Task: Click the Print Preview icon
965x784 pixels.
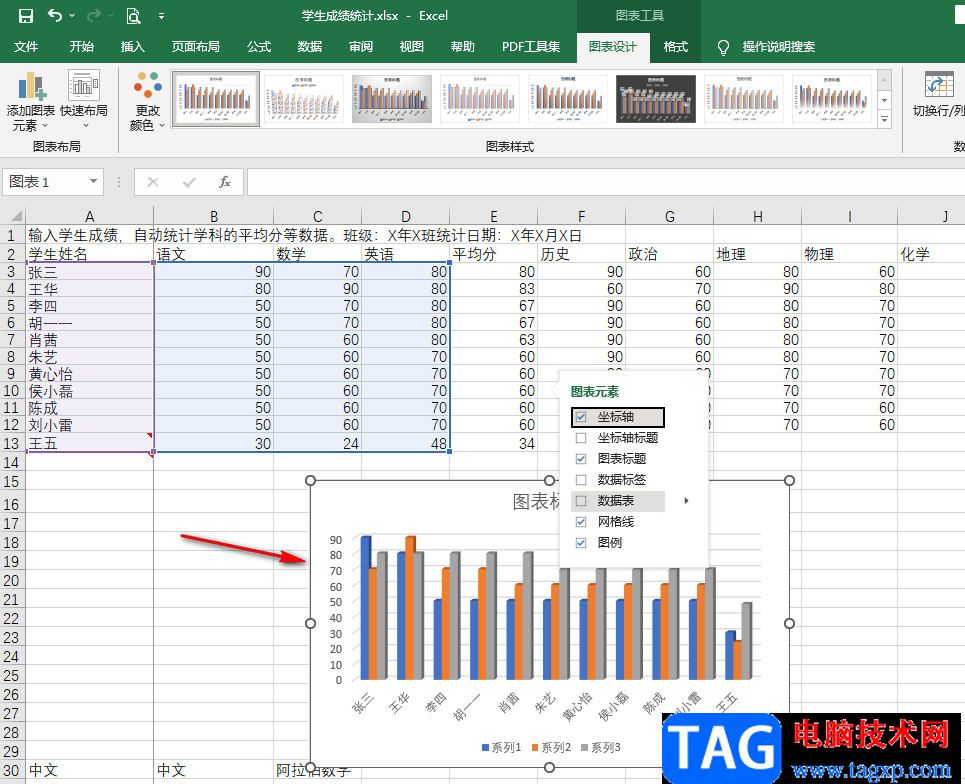Action: pyautogui.click(x=133, y=16)
